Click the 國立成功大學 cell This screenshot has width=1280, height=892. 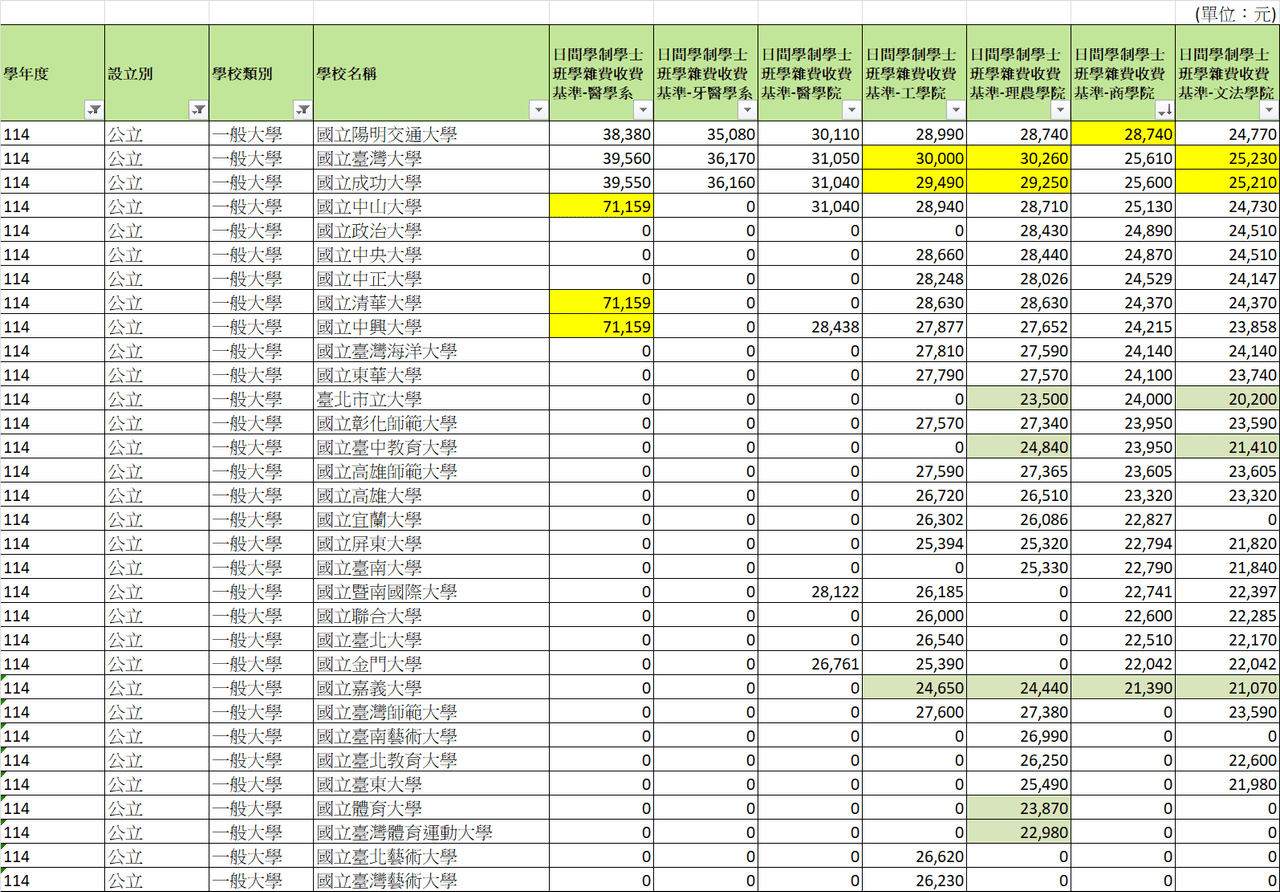point(431,182)
